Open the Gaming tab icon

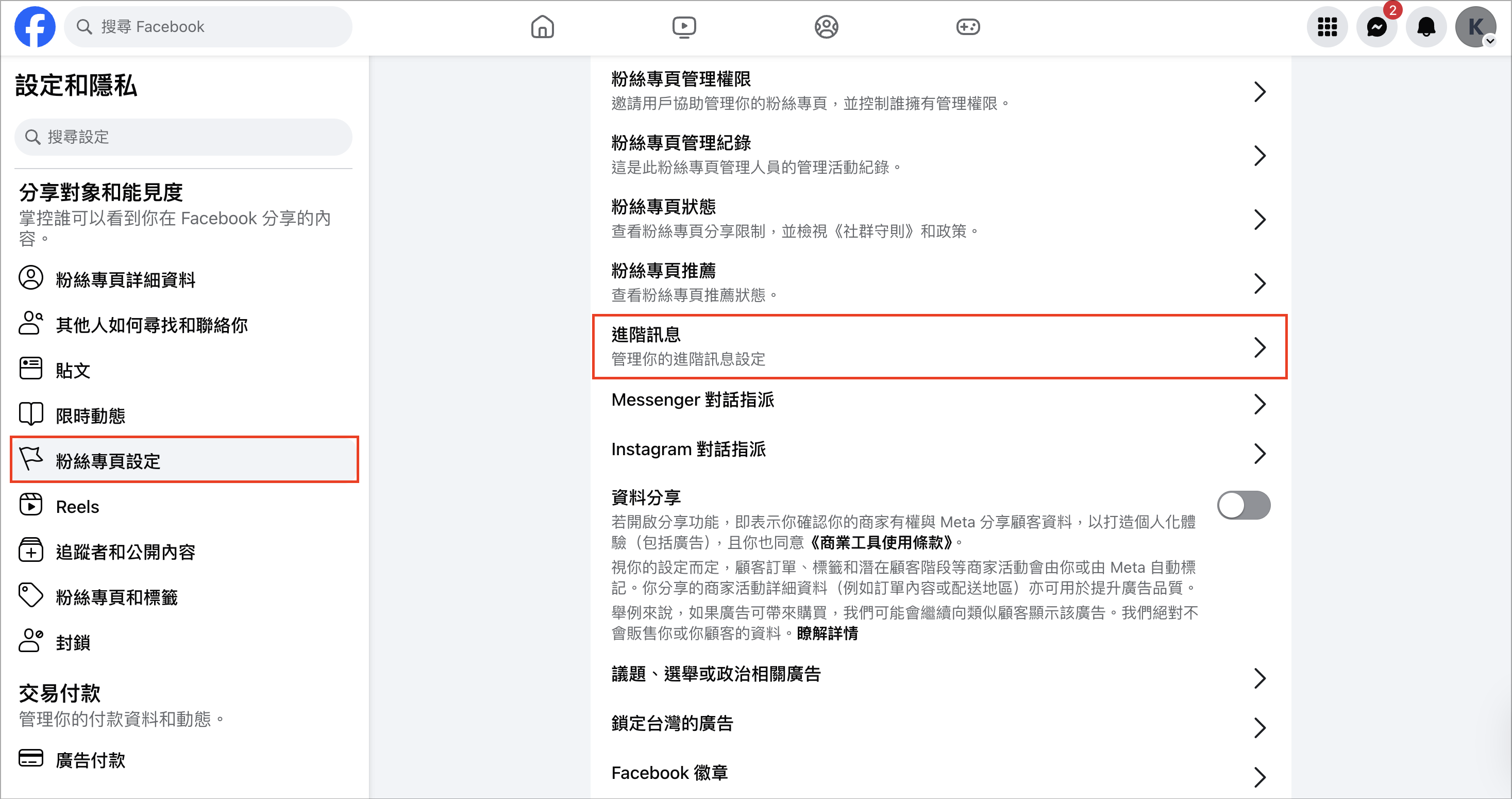pos(968,27)
